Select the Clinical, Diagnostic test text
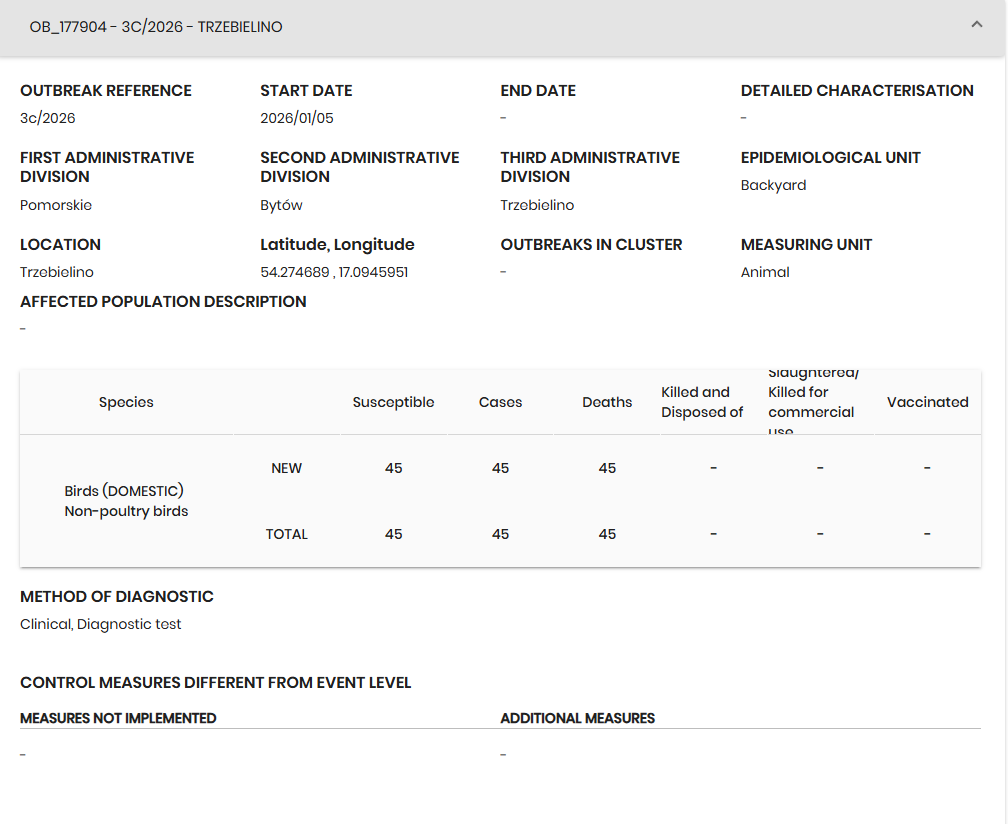1008x824 pixels. (x=101, y=624)
